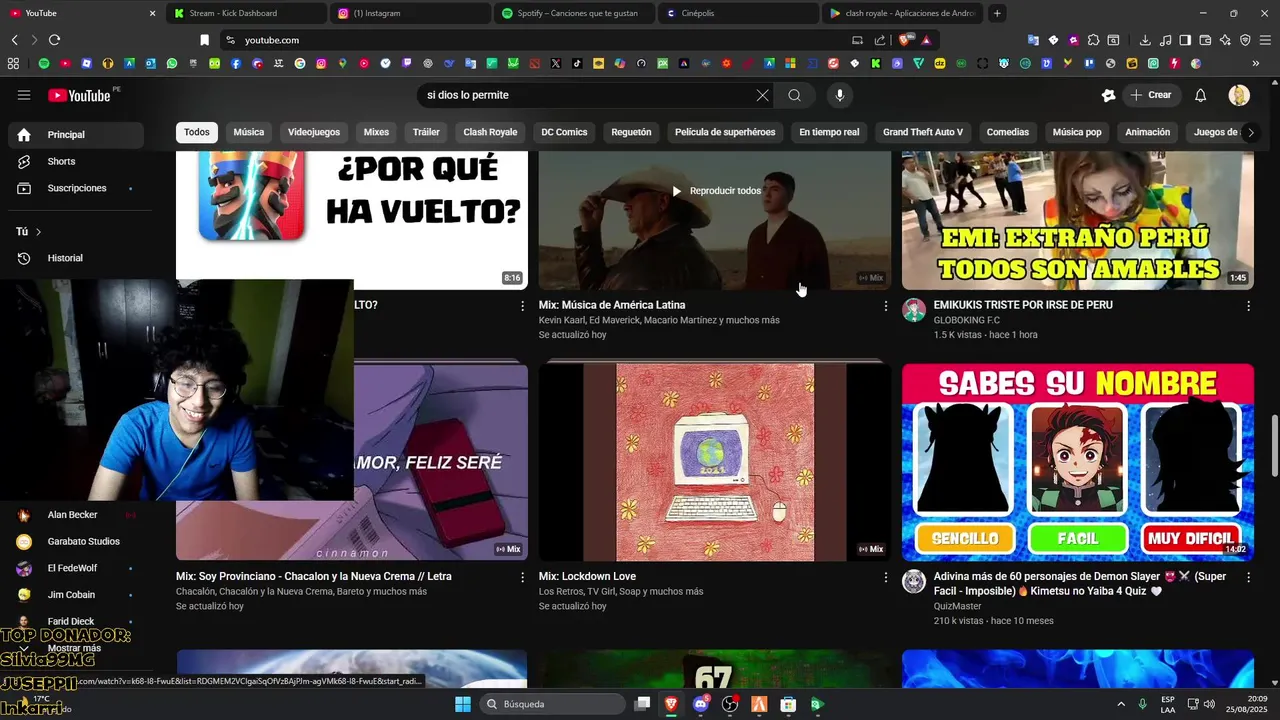Select the Videojuegos filter chip
Viewport: 1280px width, 720px height.
[x=314, y=132]
